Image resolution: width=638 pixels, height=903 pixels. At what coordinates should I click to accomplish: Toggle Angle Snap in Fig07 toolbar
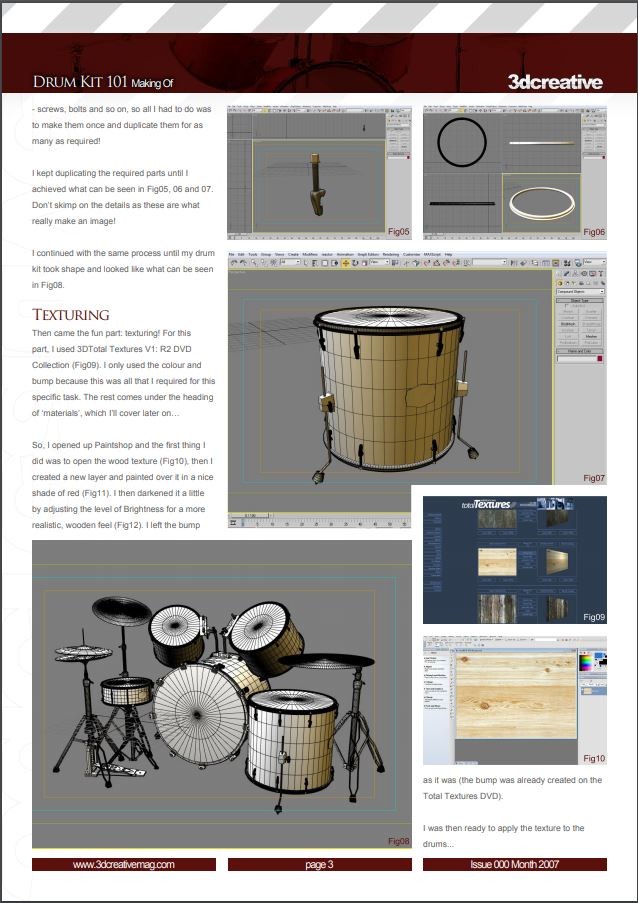click(x=437, y=263)
